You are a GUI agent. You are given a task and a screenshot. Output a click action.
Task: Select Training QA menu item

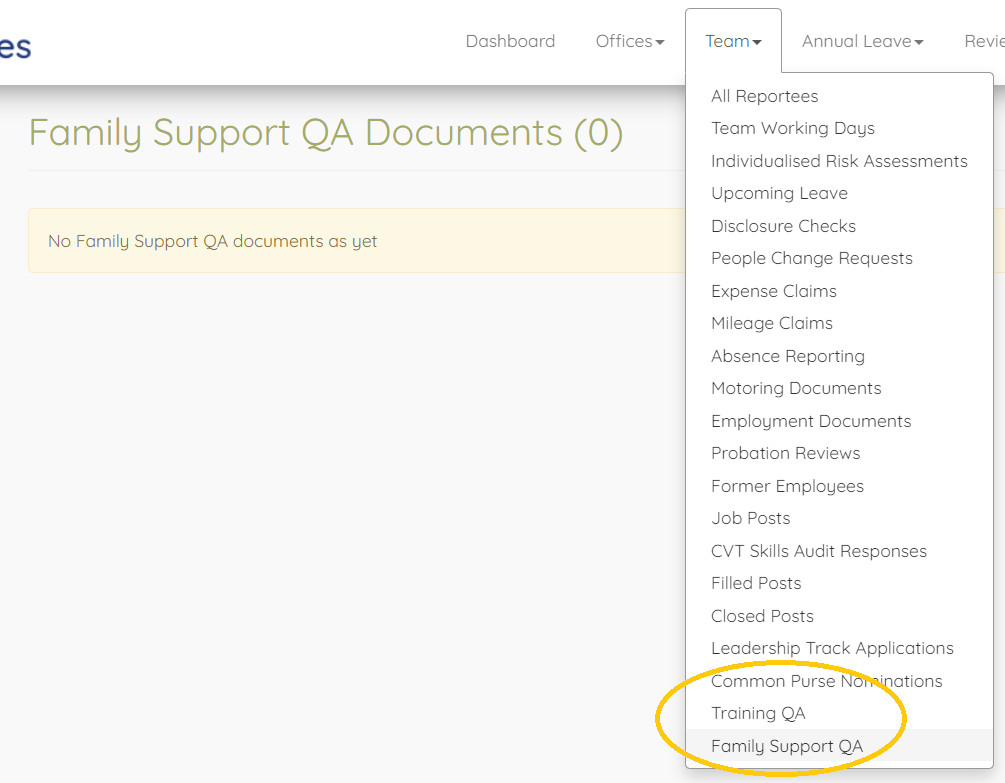(758, 713)
